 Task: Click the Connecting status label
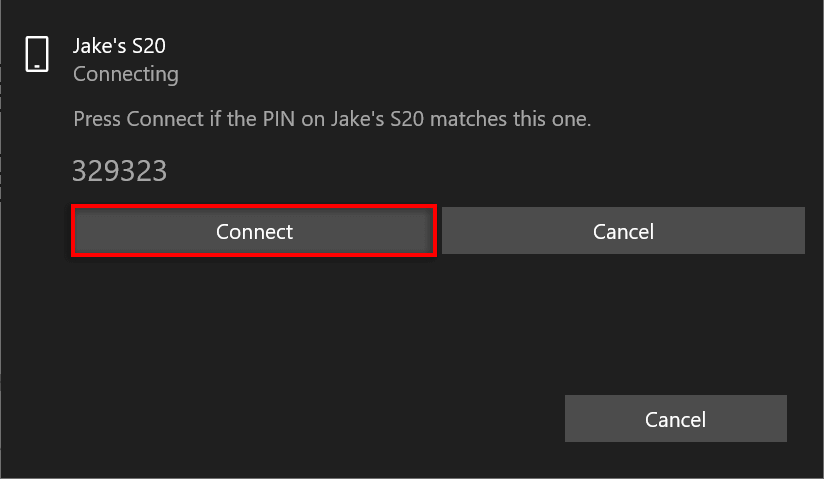126,74
